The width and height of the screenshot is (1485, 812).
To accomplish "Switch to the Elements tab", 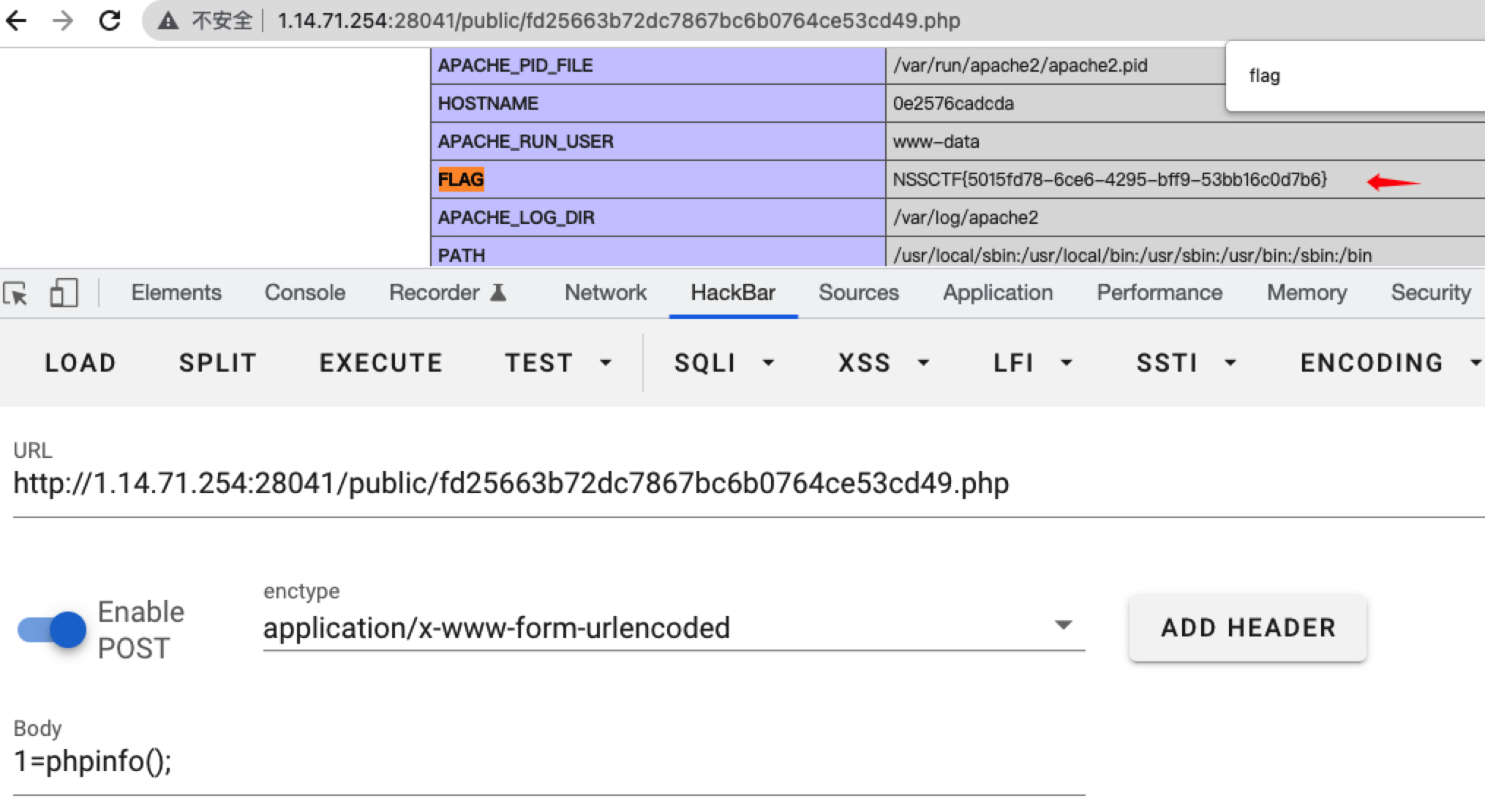I will 176,293.
